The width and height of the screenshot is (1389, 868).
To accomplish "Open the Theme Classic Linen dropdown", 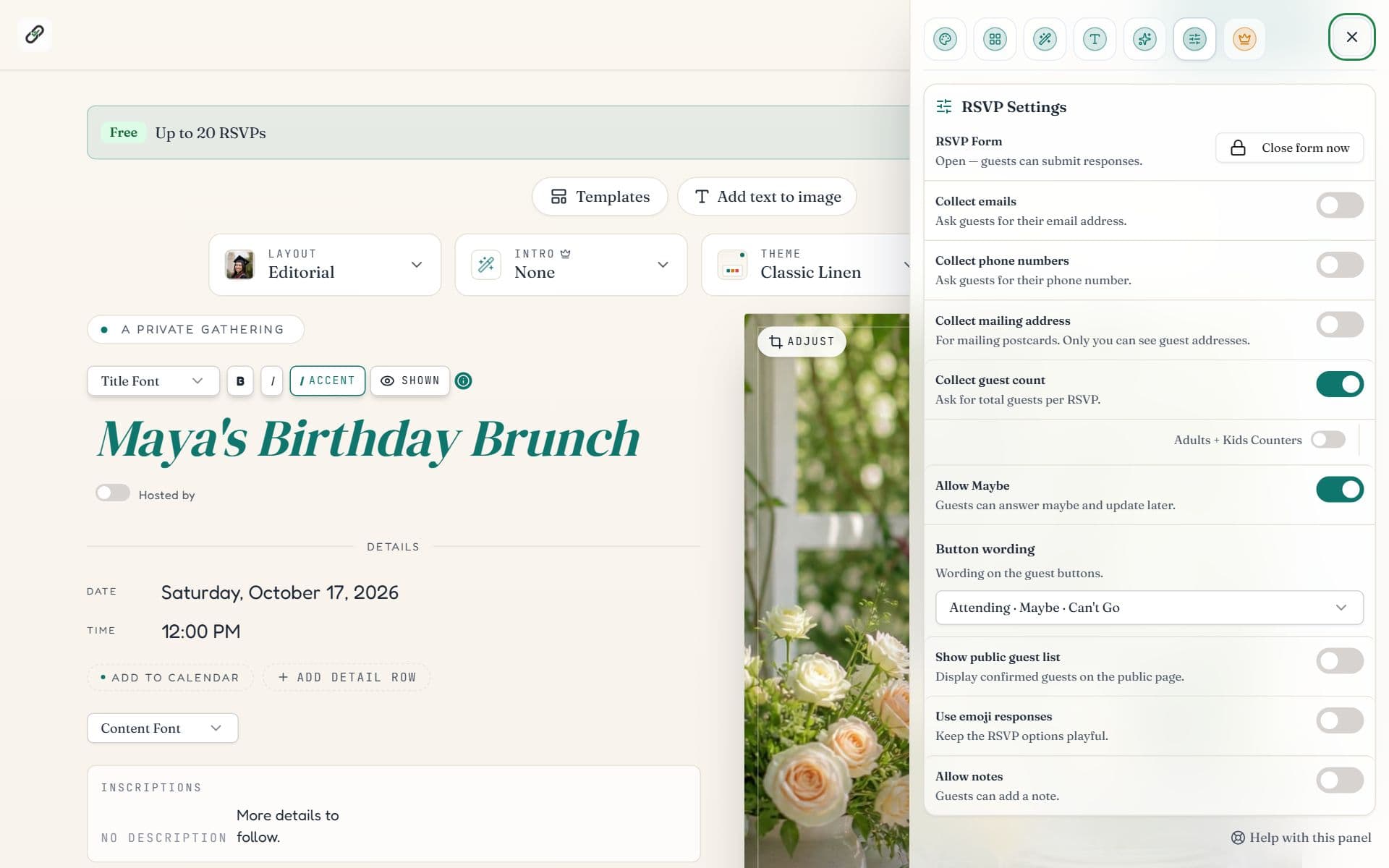I will coord(806,265).
